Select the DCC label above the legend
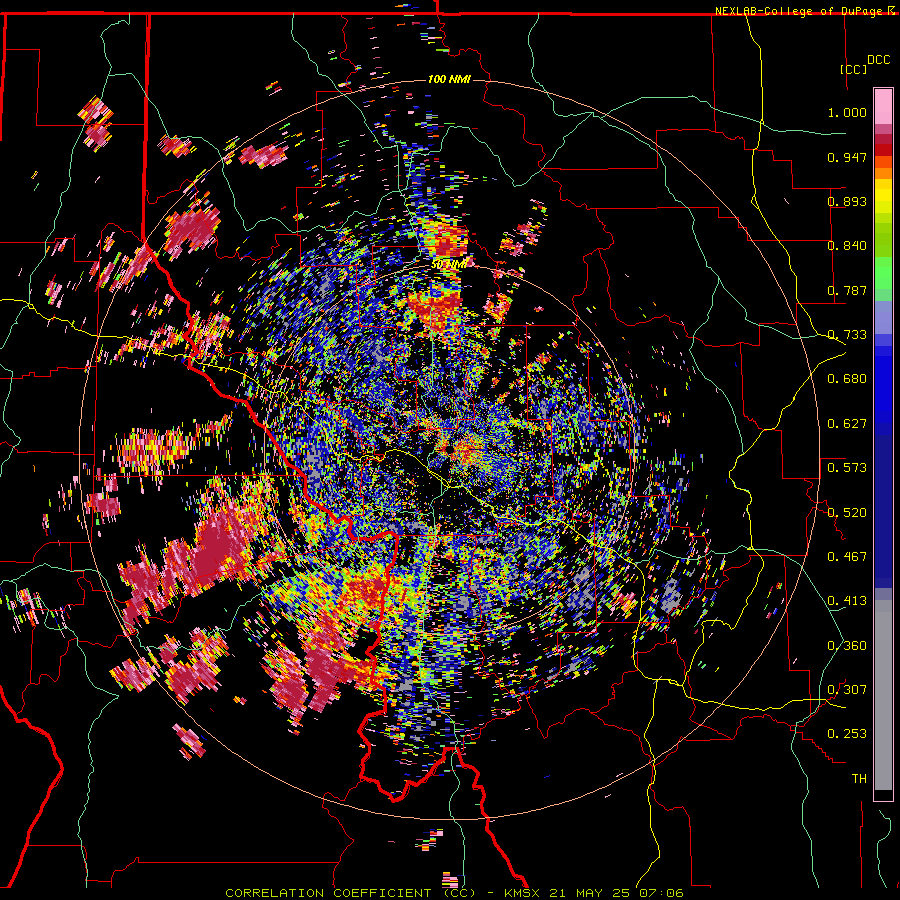 (878, 60)
